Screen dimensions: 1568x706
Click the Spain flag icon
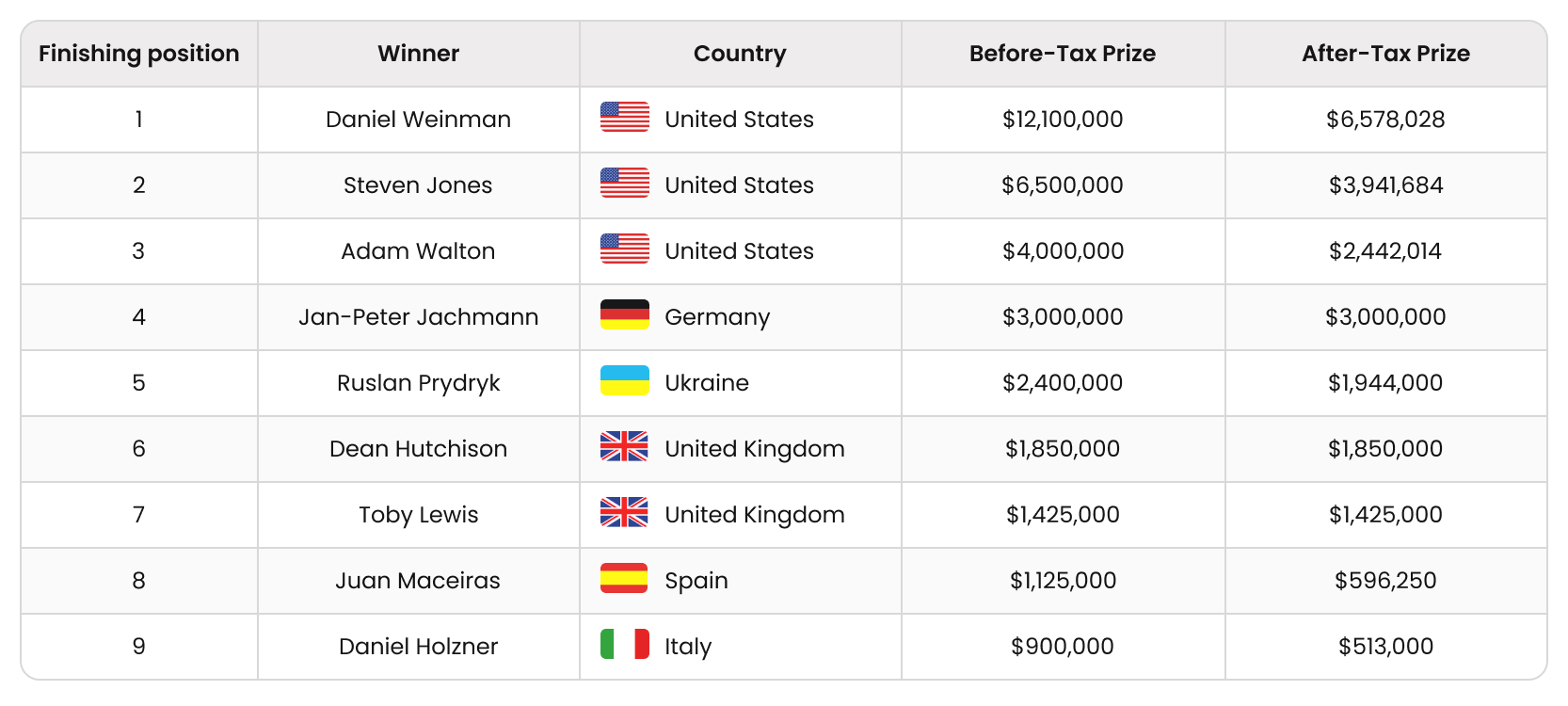tap(625, 579)
